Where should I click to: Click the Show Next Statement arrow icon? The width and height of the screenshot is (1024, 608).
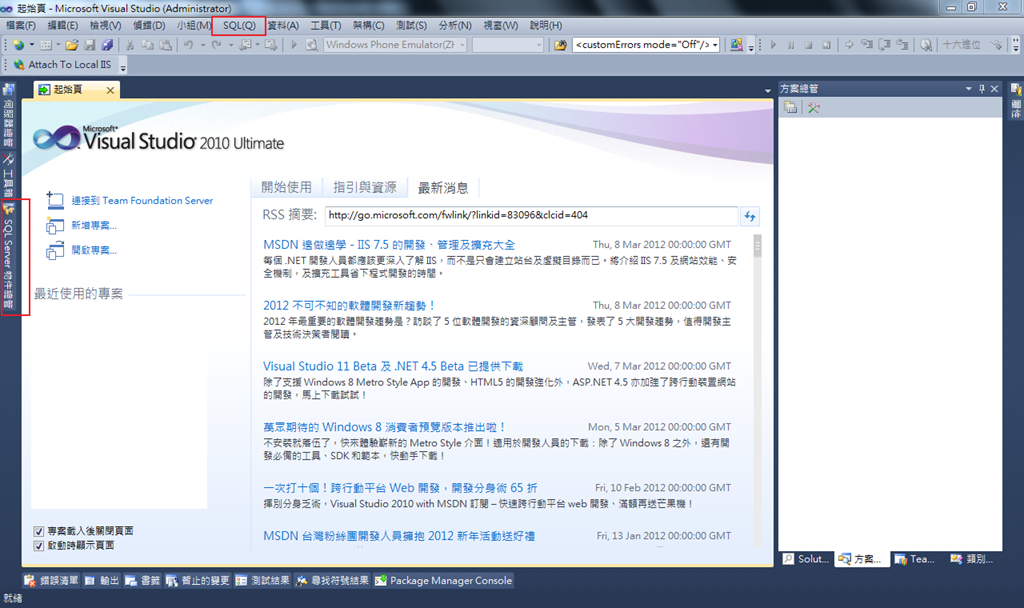coord(849,45)
